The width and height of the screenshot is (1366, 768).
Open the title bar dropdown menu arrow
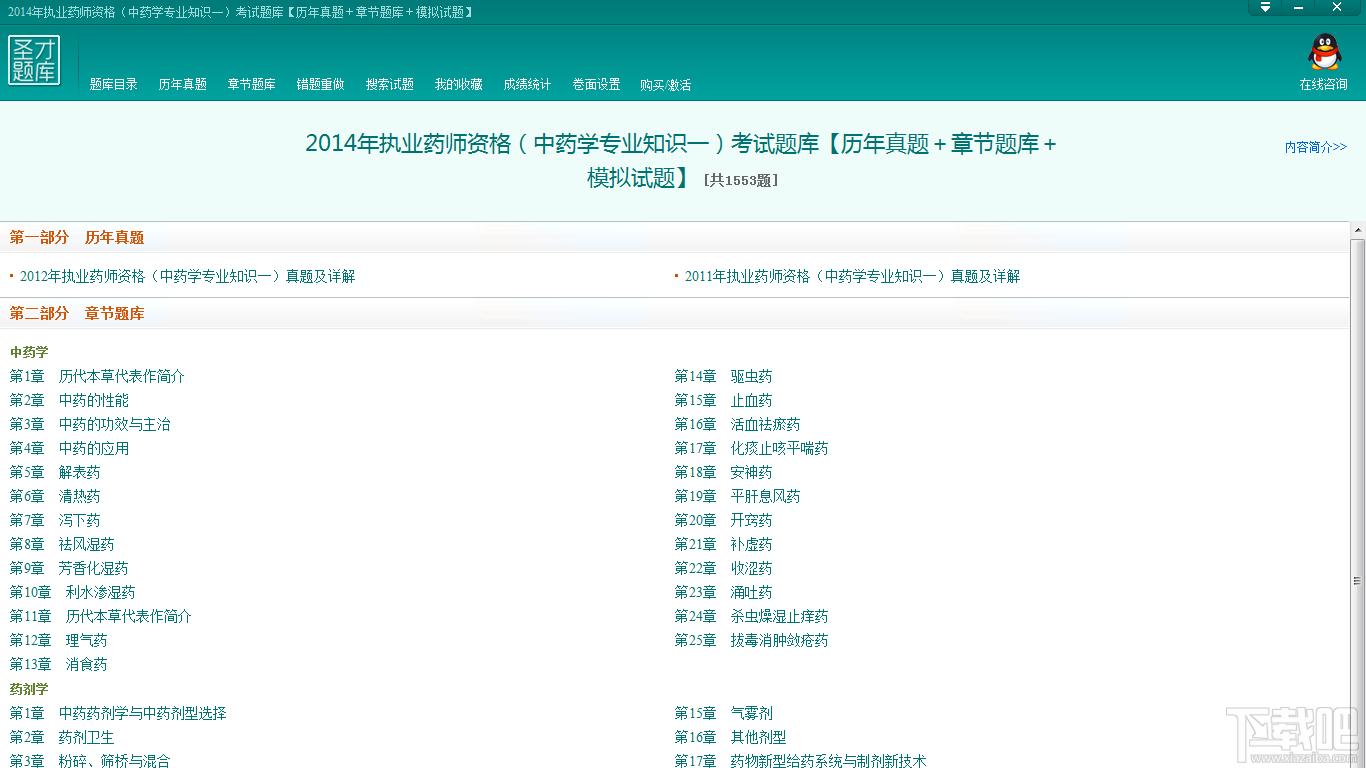point(1265,7)
